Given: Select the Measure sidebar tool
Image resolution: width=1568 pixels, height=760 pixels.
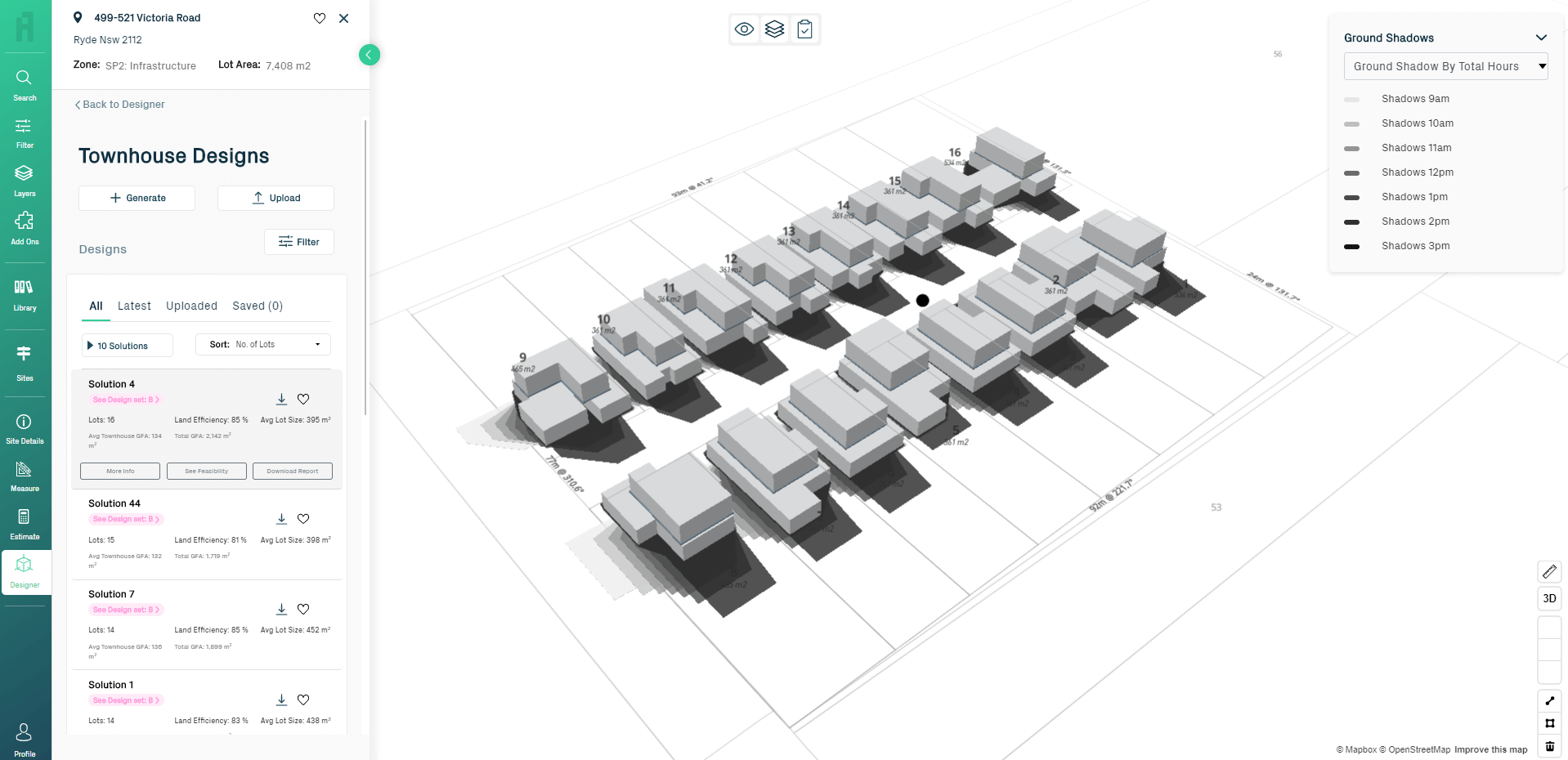Looking at the screenshot, I should pyautogui.click(x=25, y=476).
